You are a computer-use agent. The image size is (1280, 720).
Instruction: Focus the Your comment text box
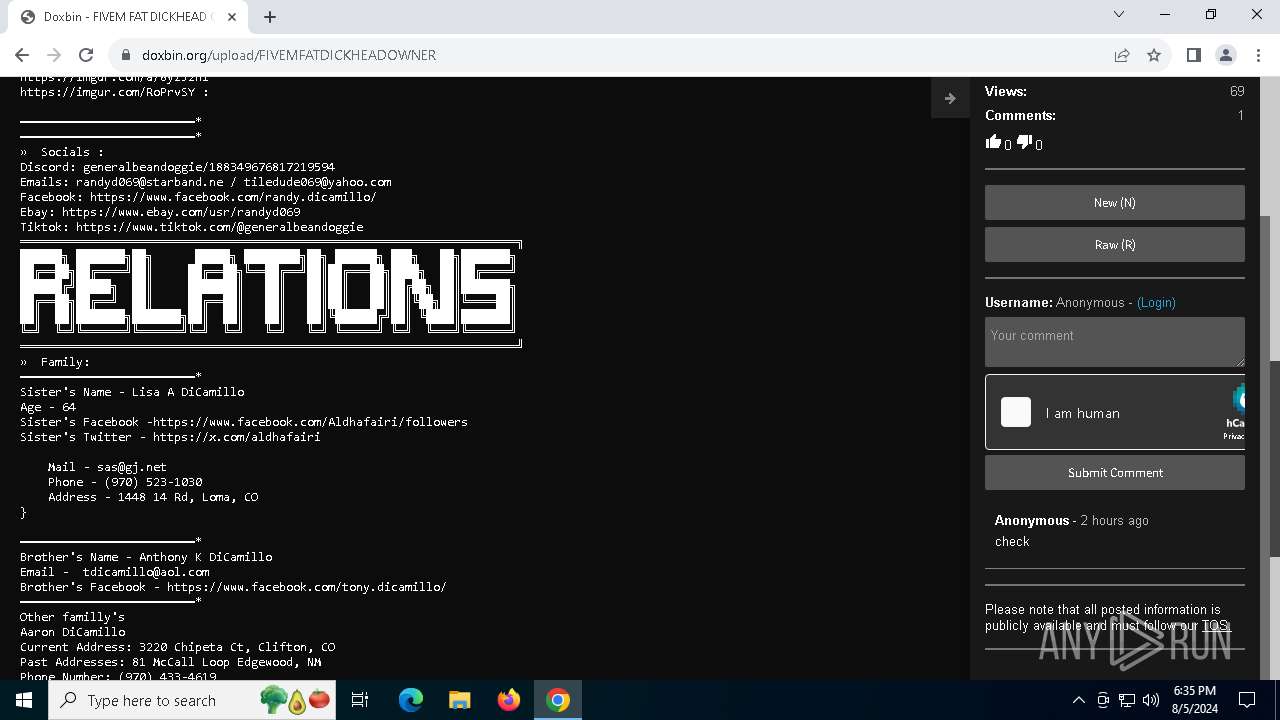click(1114, 342)
